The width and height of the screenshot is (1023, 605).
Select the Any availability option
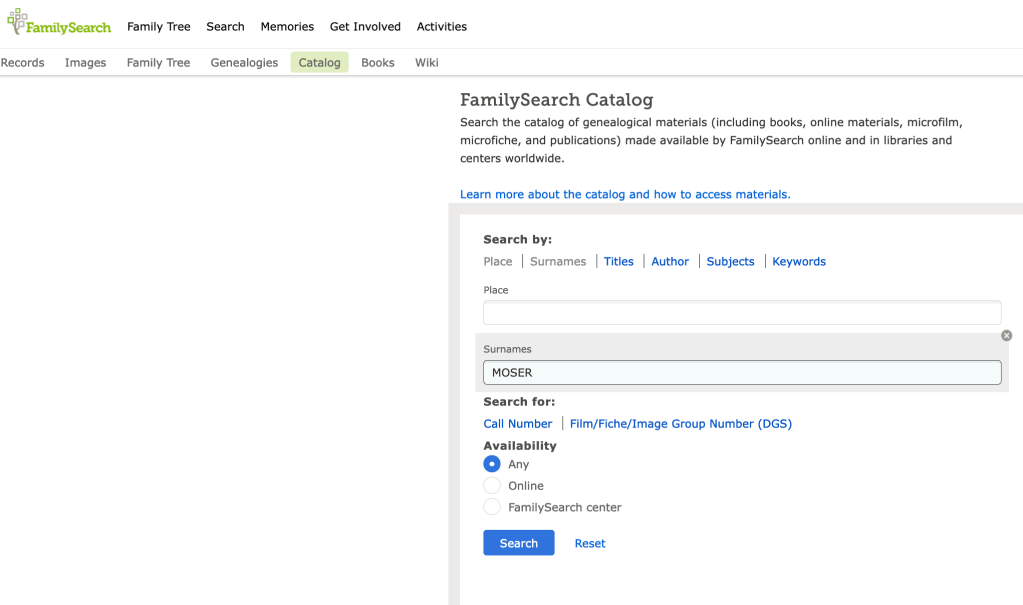point(492,464)
